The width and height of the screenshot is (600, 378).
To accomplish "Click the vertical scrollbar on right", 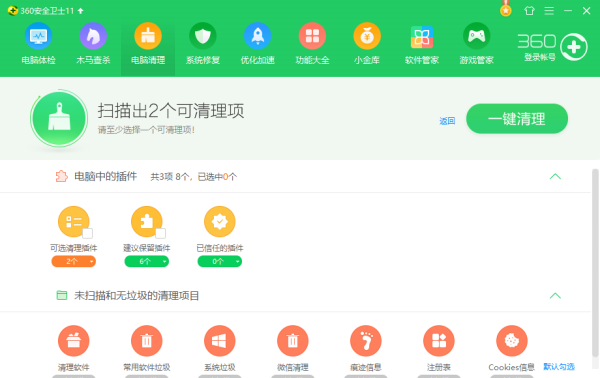I will tap(595, 264).
